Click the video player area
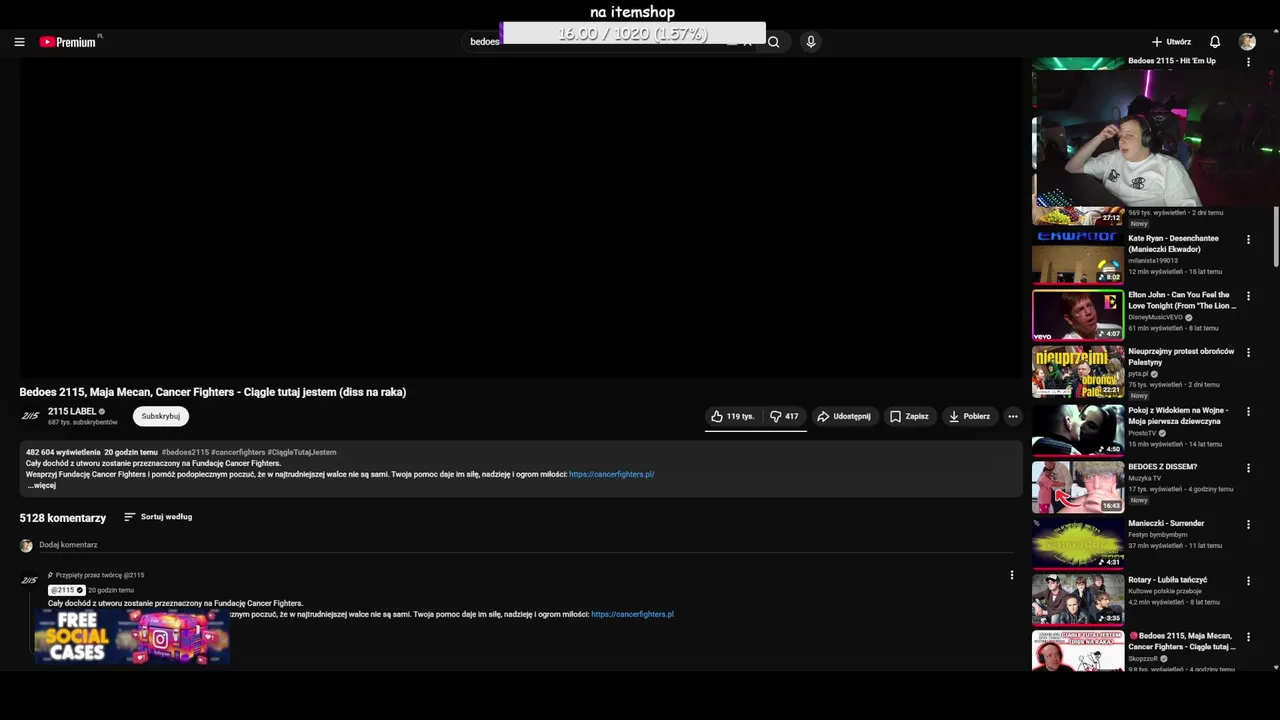The height and width of the screenshot is (720, 1280). pyautogui.click(x=520, y=218)
